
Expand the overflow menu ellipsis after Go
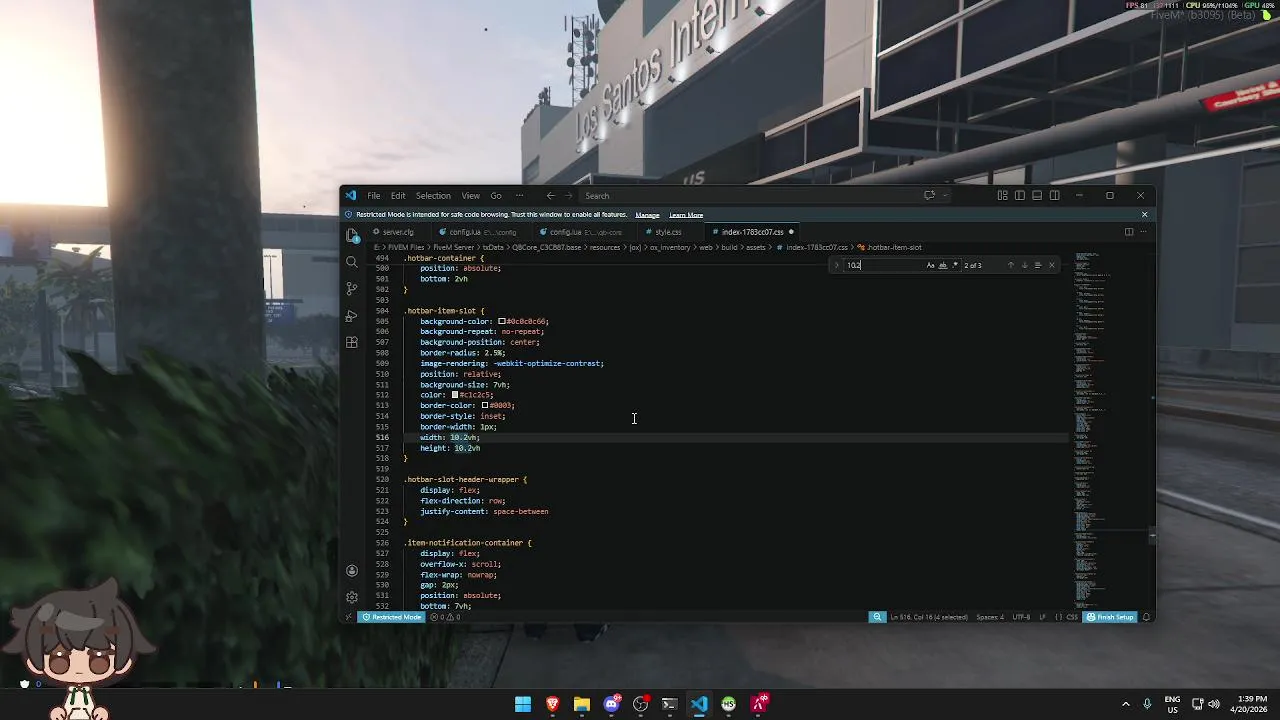pyautogui.click(x=519, y=196)
